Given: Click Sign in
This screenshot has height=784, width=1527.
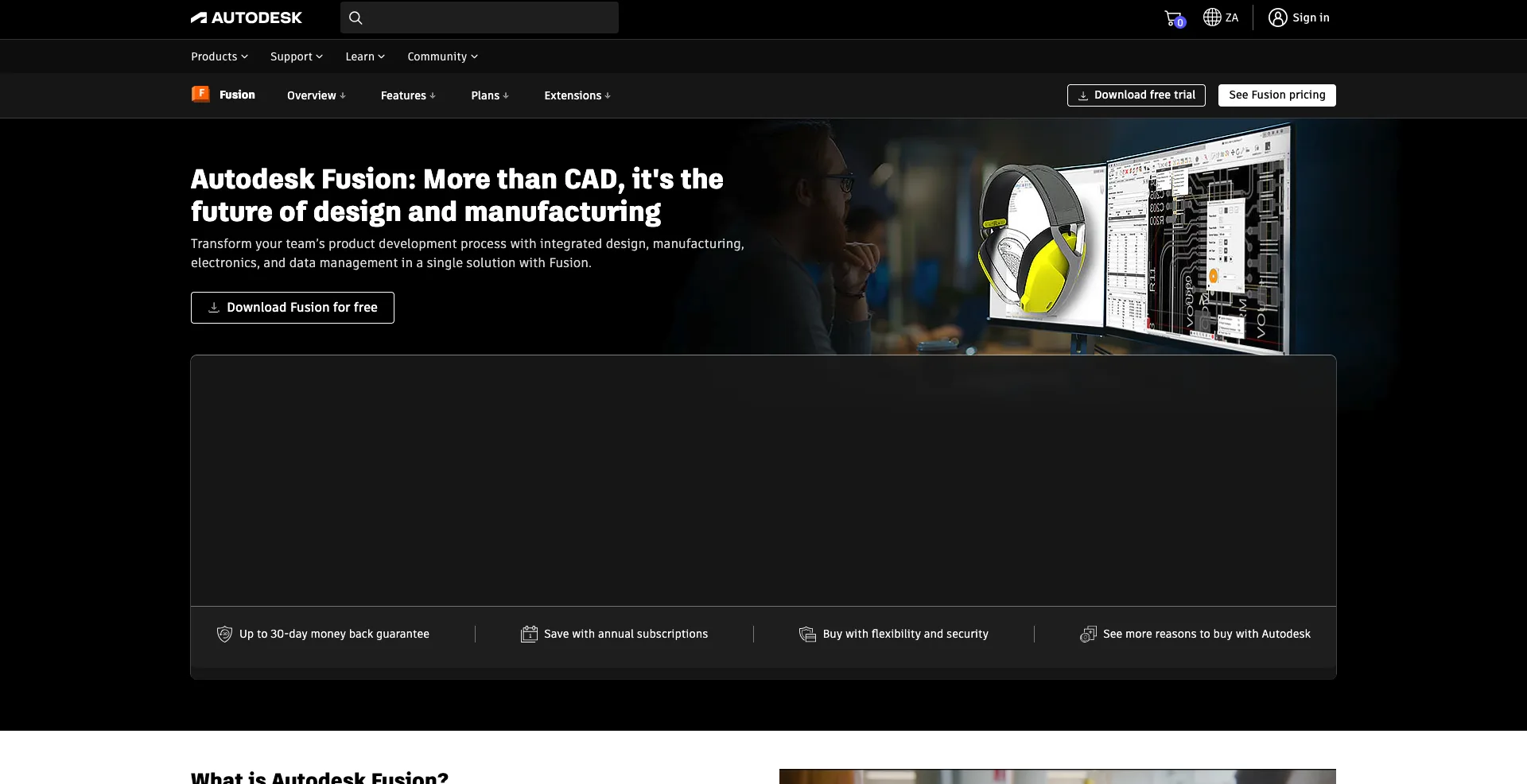Looking at the screenshot, I should coord(1311,17).
